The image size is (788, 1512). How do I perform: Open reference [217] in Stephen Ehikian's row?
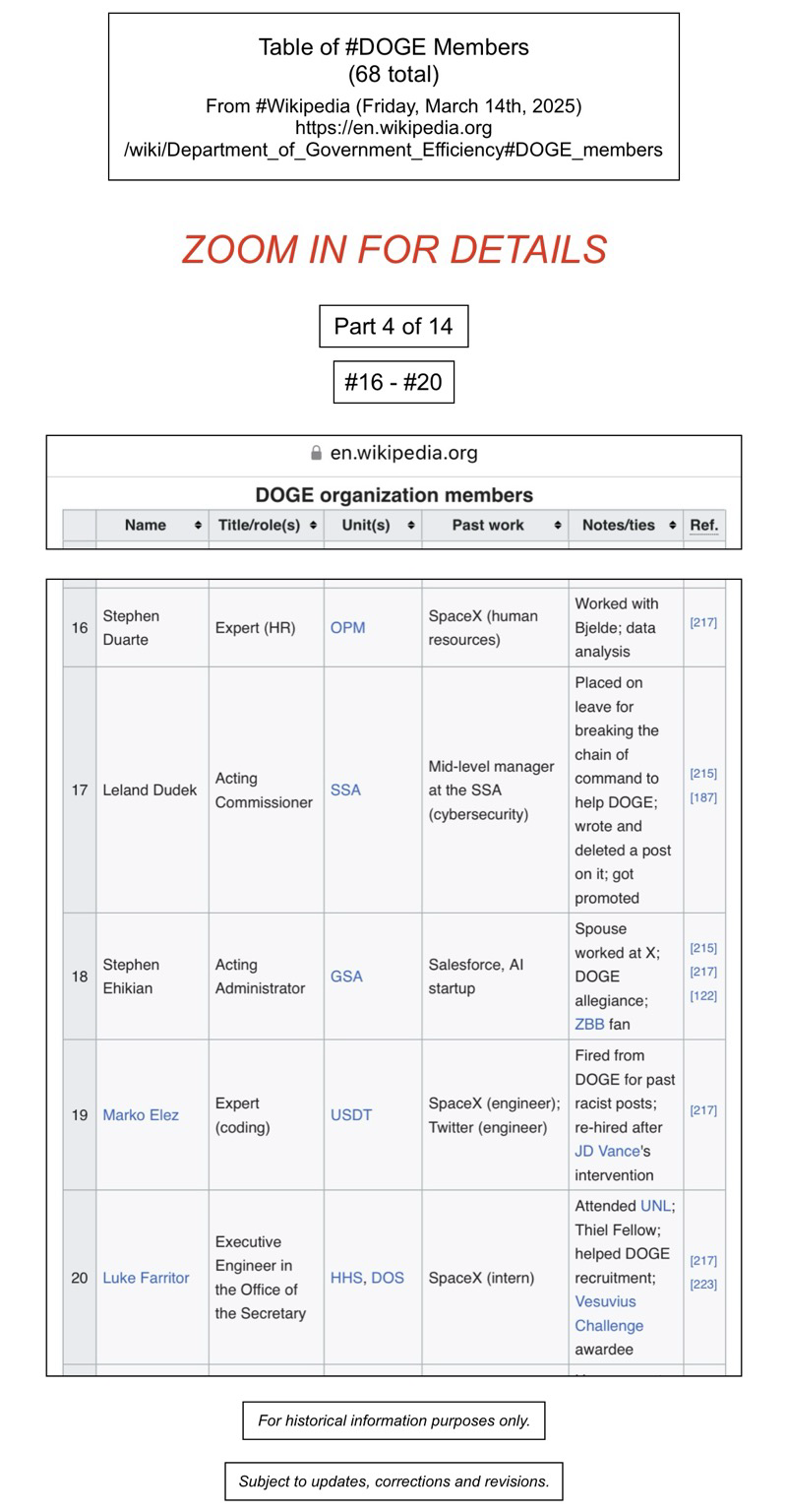[703, 972]
